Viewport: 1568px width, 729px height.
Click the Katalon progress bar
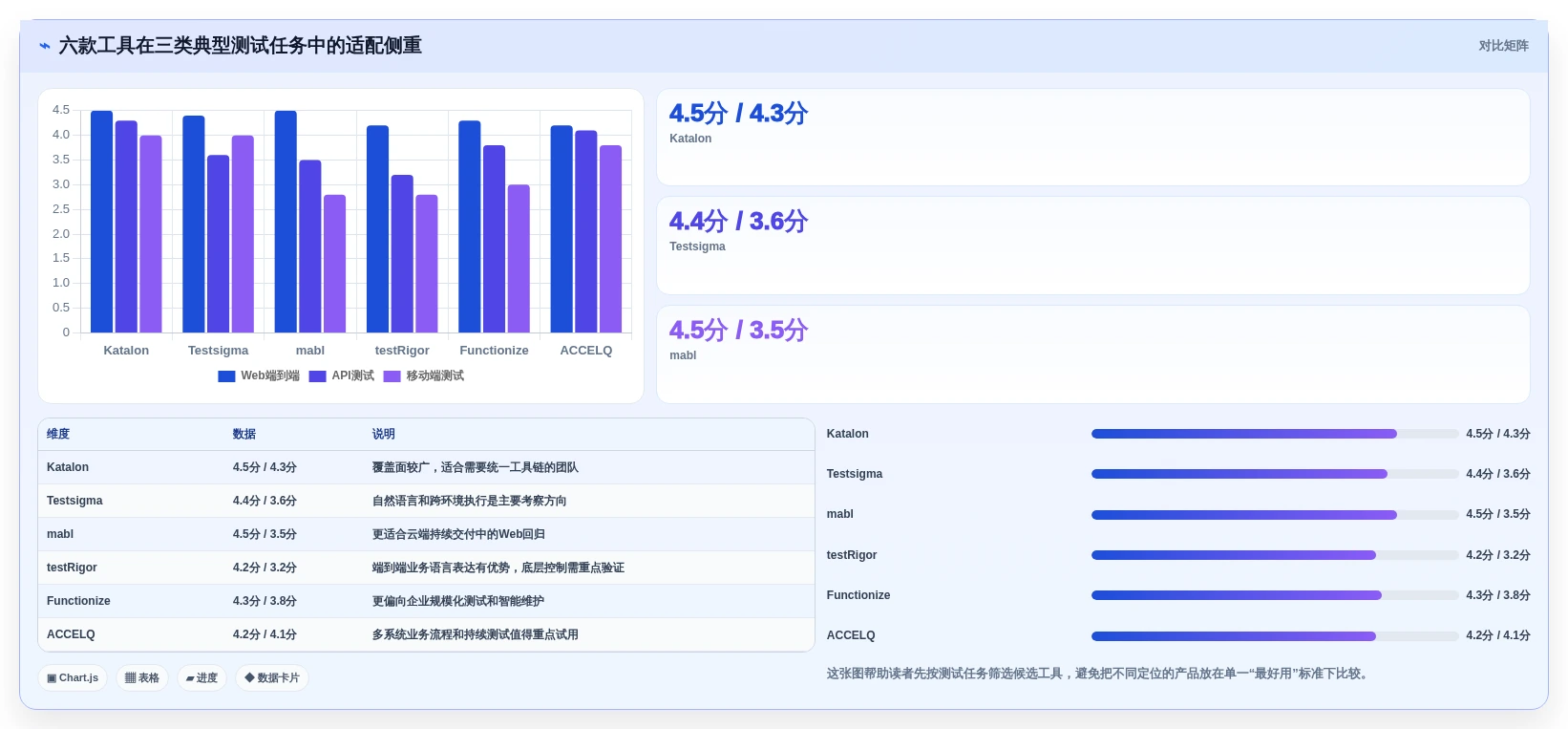click(x=1275, y=434)
